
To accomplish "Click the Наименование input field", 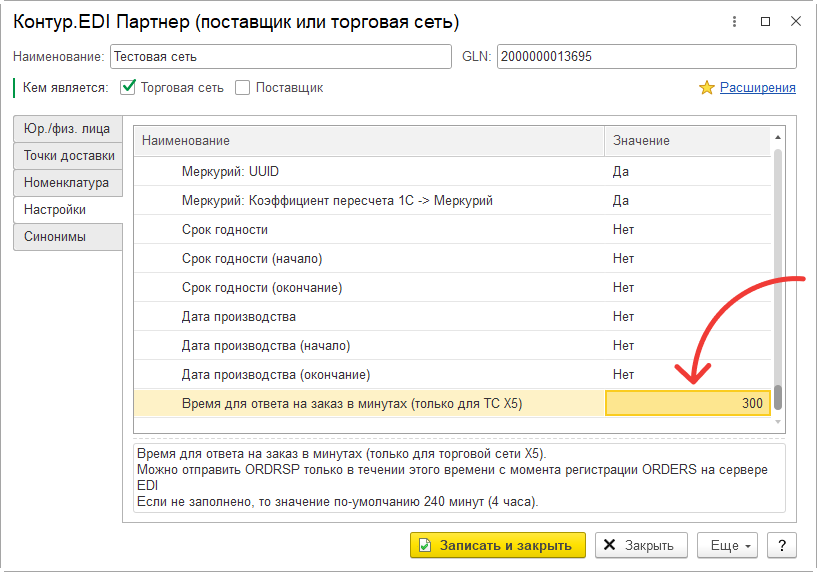I will click(281, 56).
